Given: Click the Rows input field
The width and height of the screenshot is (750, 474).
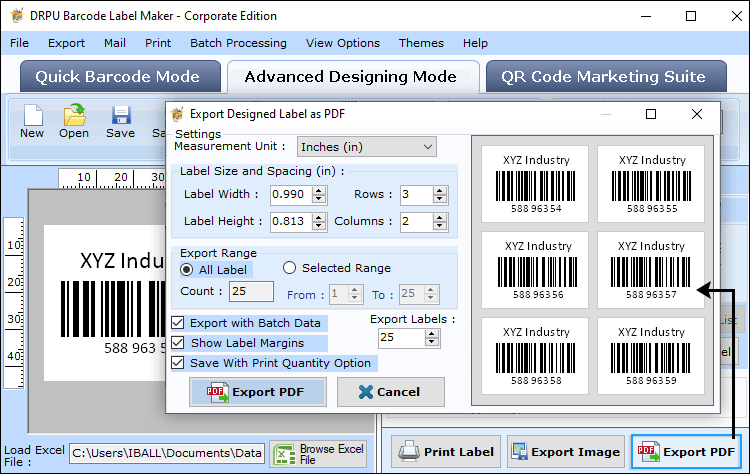Looking at the screenshot, I should (x=416, y=195).
